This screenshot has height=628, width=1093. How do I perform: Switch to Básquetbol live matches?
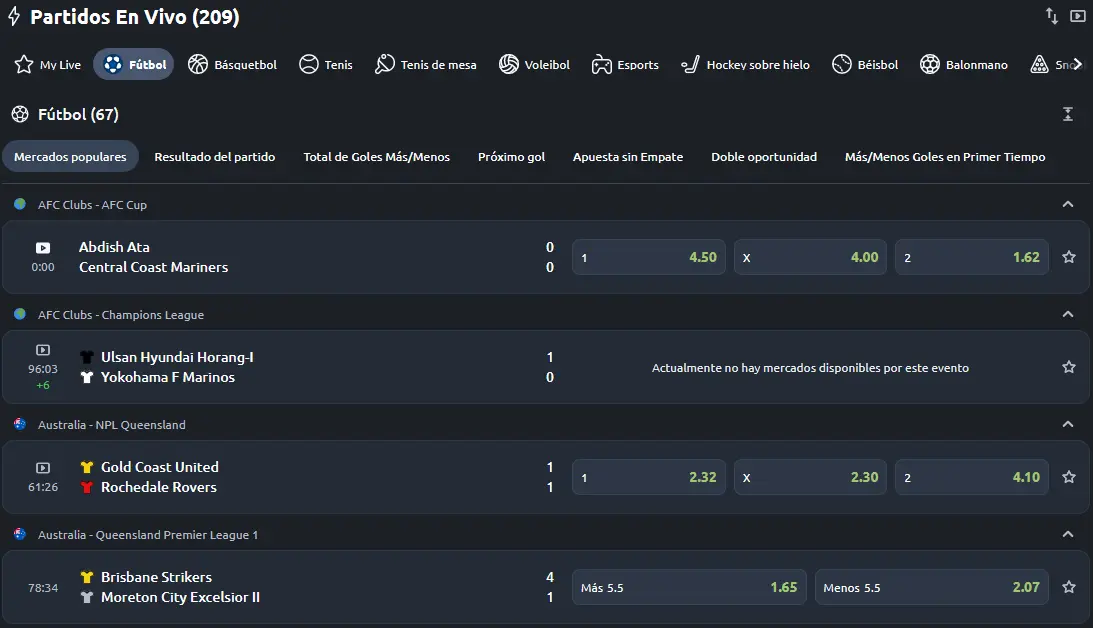coord(232,65)
